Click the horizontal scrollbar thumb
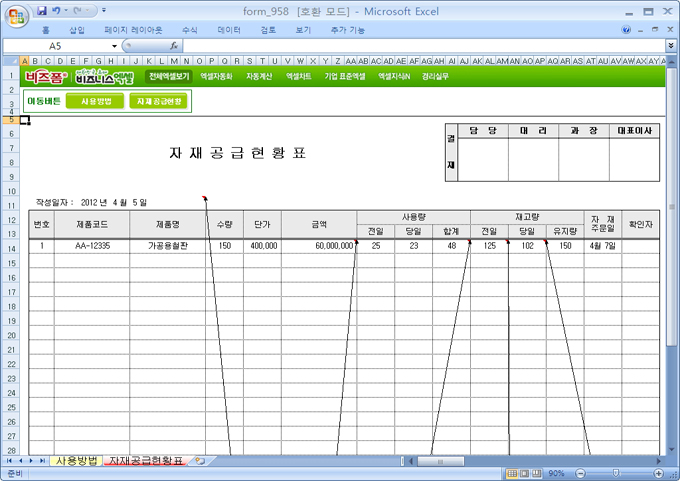 tap(440, 461)
